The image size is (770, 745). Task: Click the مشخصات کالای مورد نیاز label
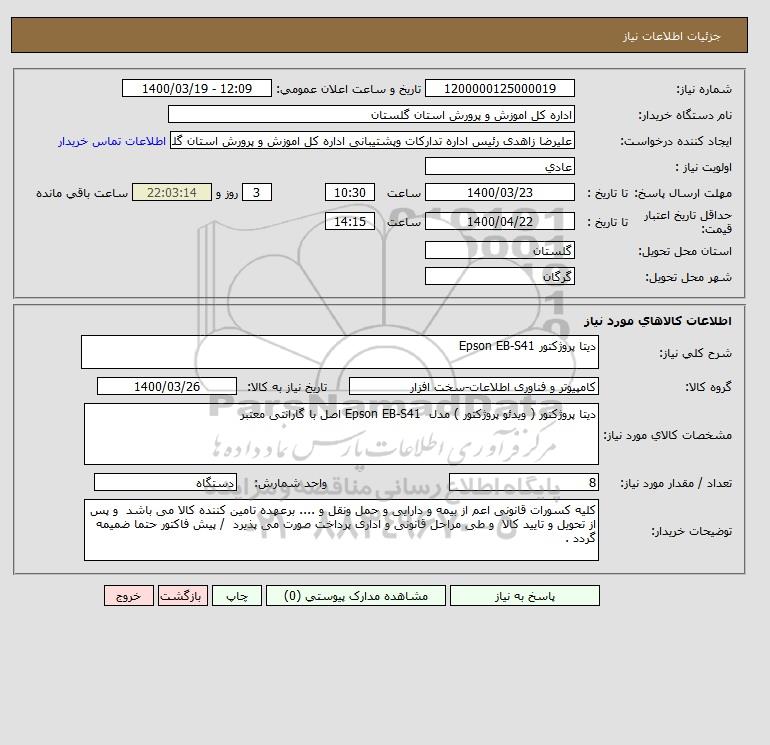coord(667,435)
